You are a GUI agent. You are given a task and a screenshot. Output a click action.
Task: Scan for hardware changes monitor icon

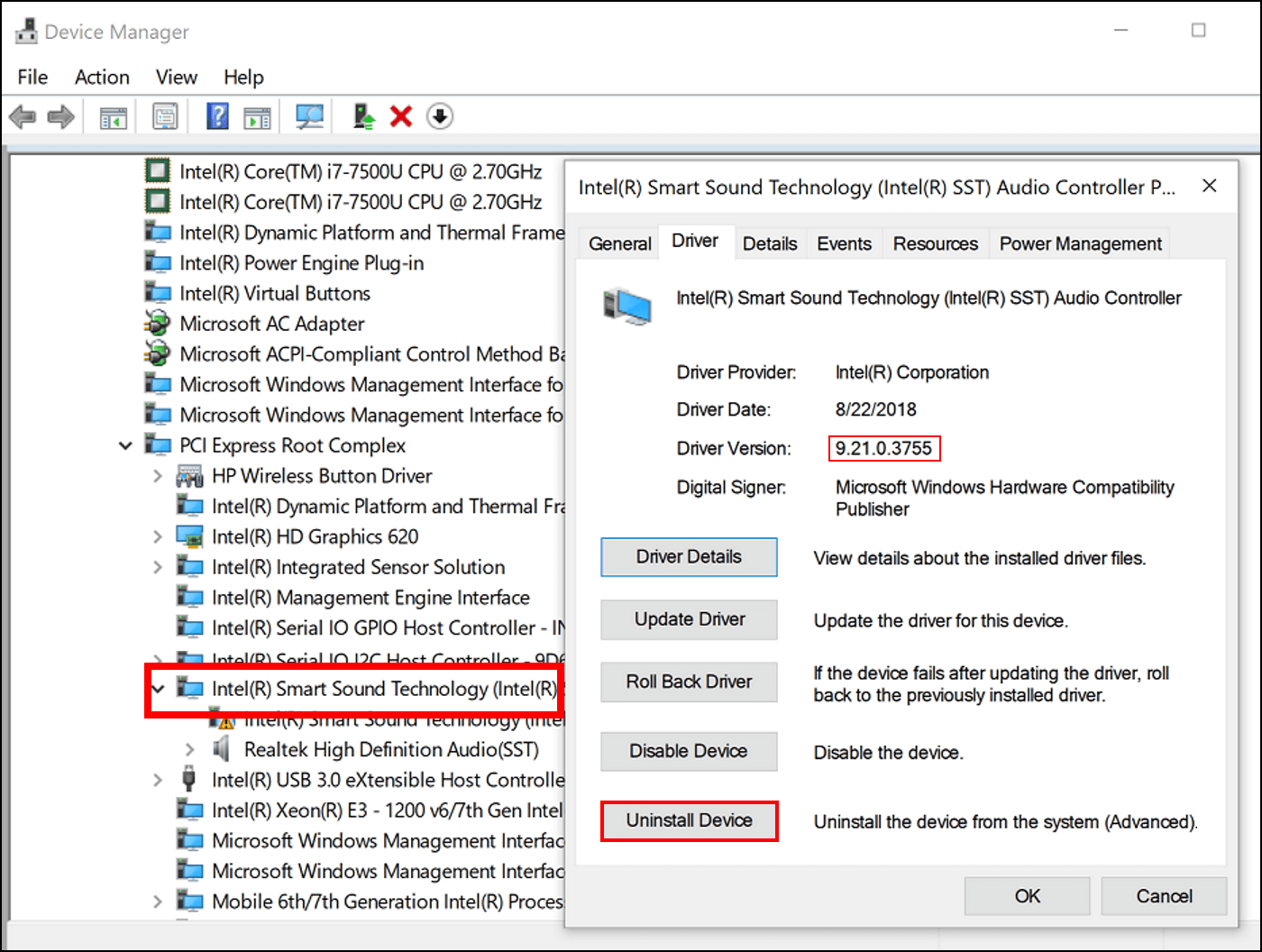pos(310,116)
